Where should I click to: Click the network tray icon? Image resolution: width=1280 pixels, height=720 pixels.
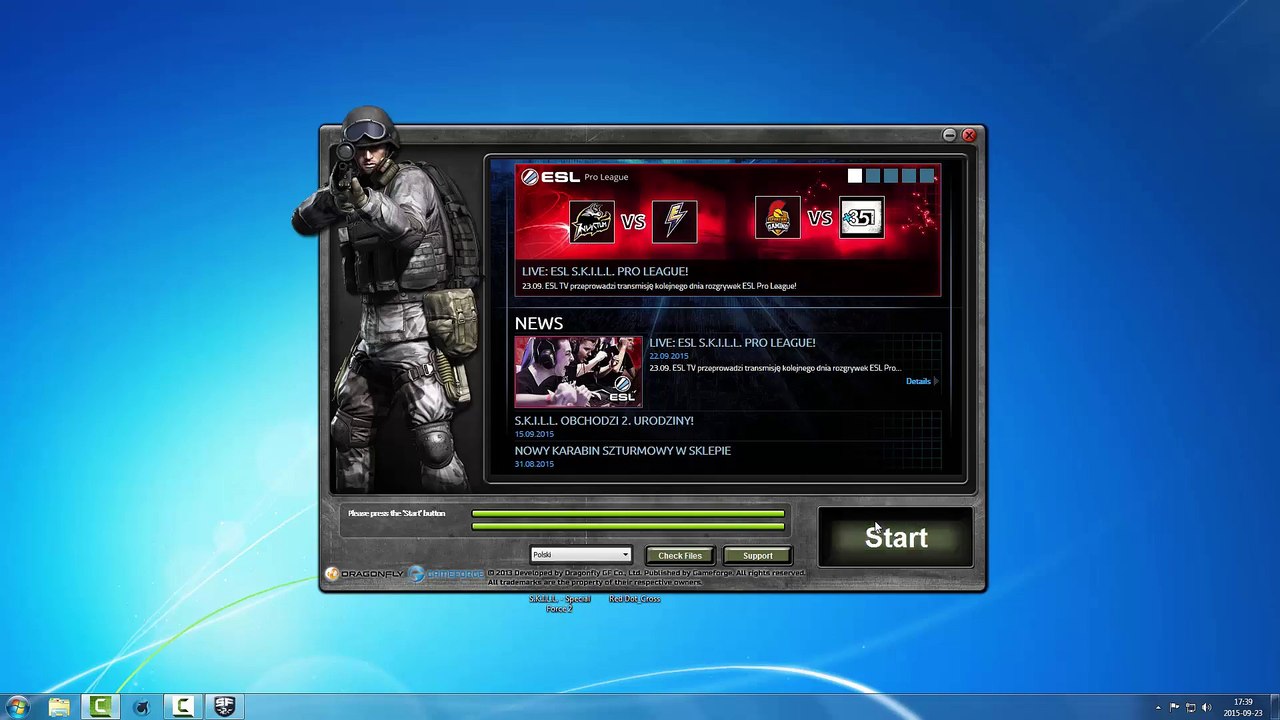tap(1190, 707)
